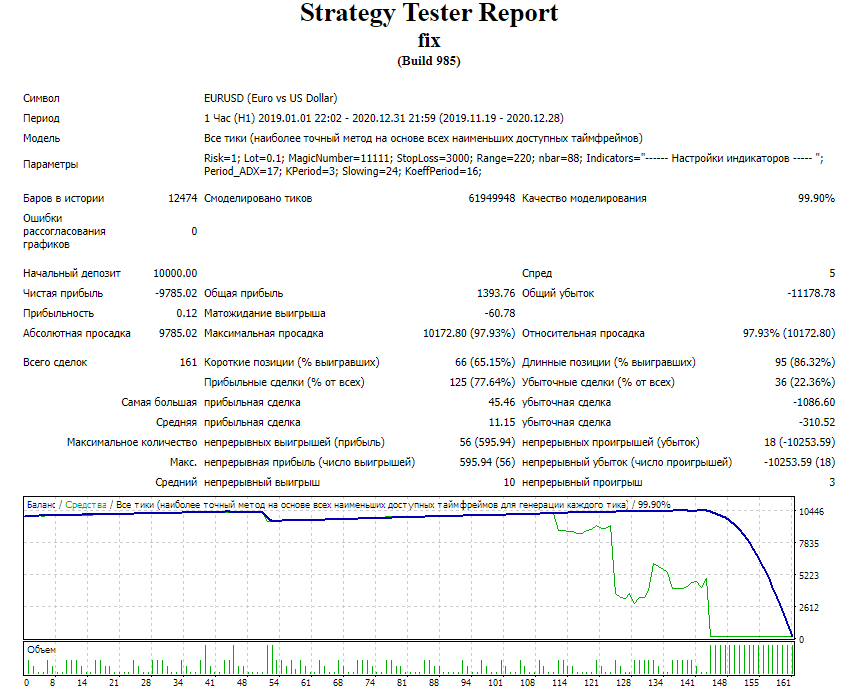The image size is (850, 695).
Task: Click the '(Build 985)' text
Action: [429, 61]
